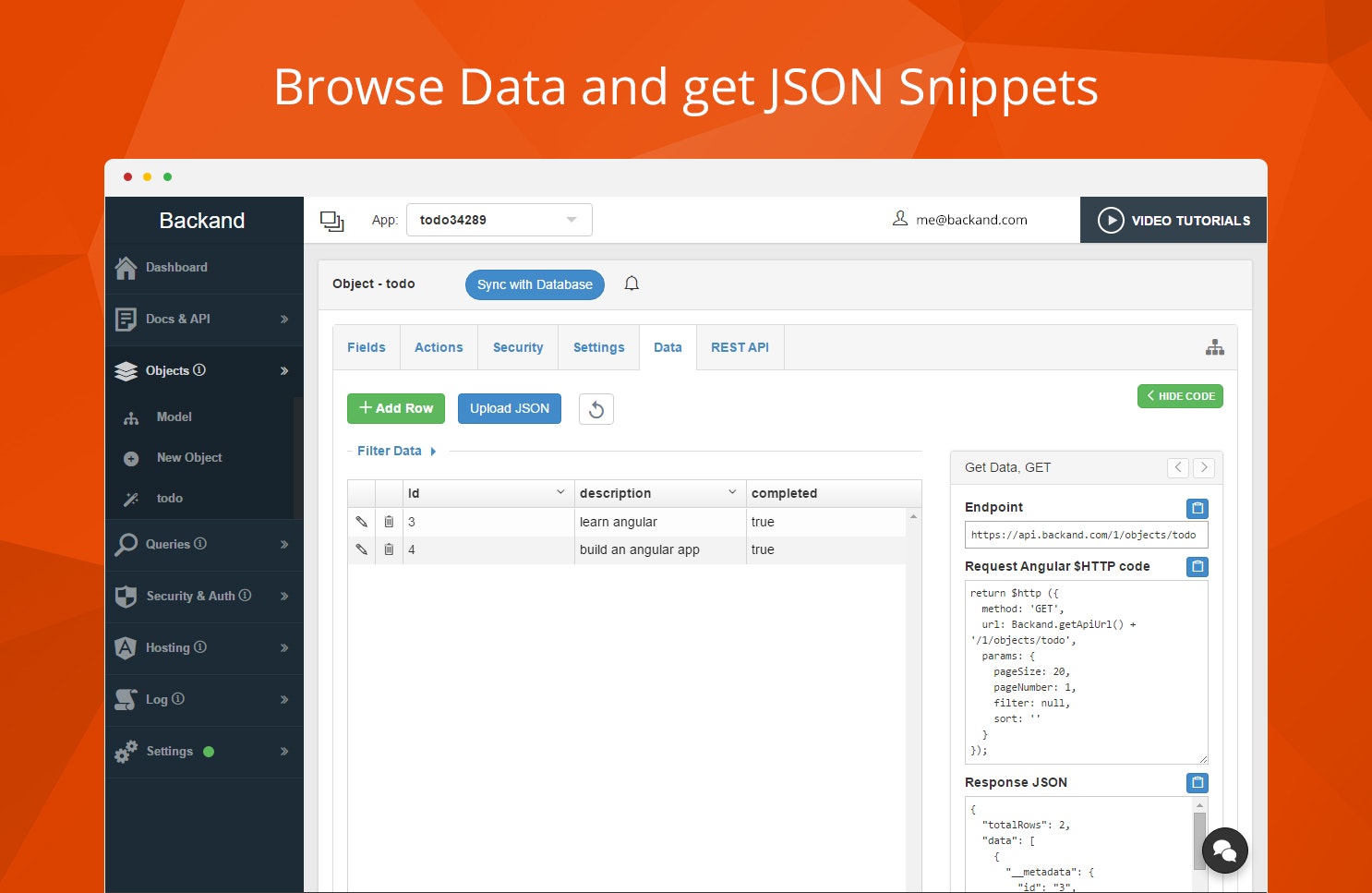Switch to the REST API tab
This screenshot has width=1372, height=893.
(x=740, y=347)
